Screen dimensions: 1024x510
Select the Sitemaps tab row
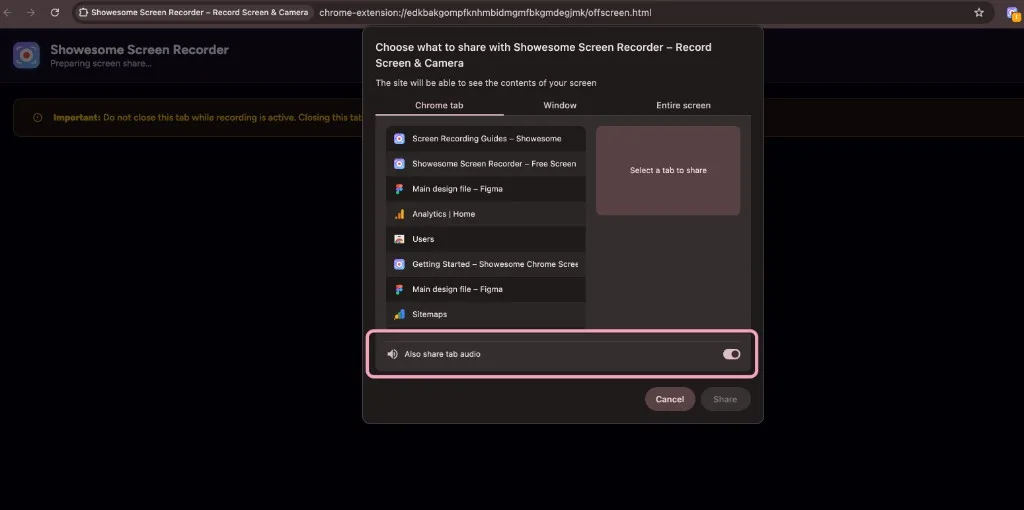pos(486,314)
